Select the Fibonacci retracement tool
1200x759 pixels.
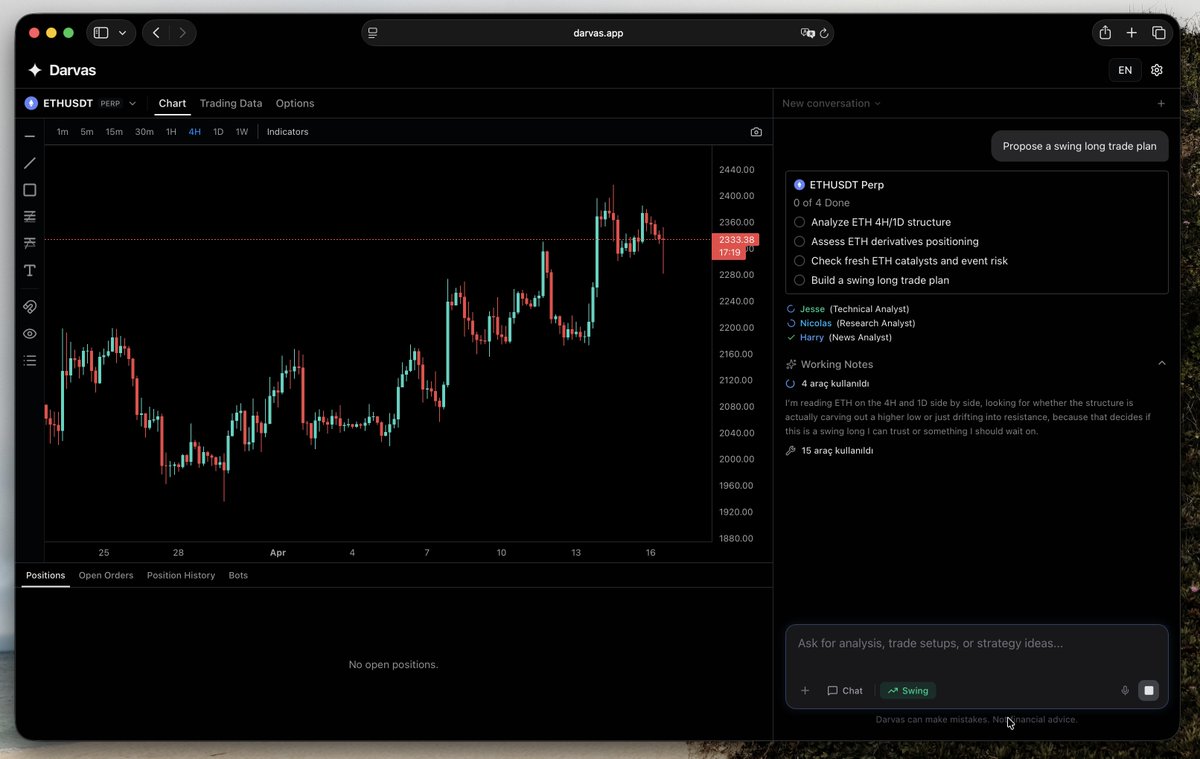(29, 217)
